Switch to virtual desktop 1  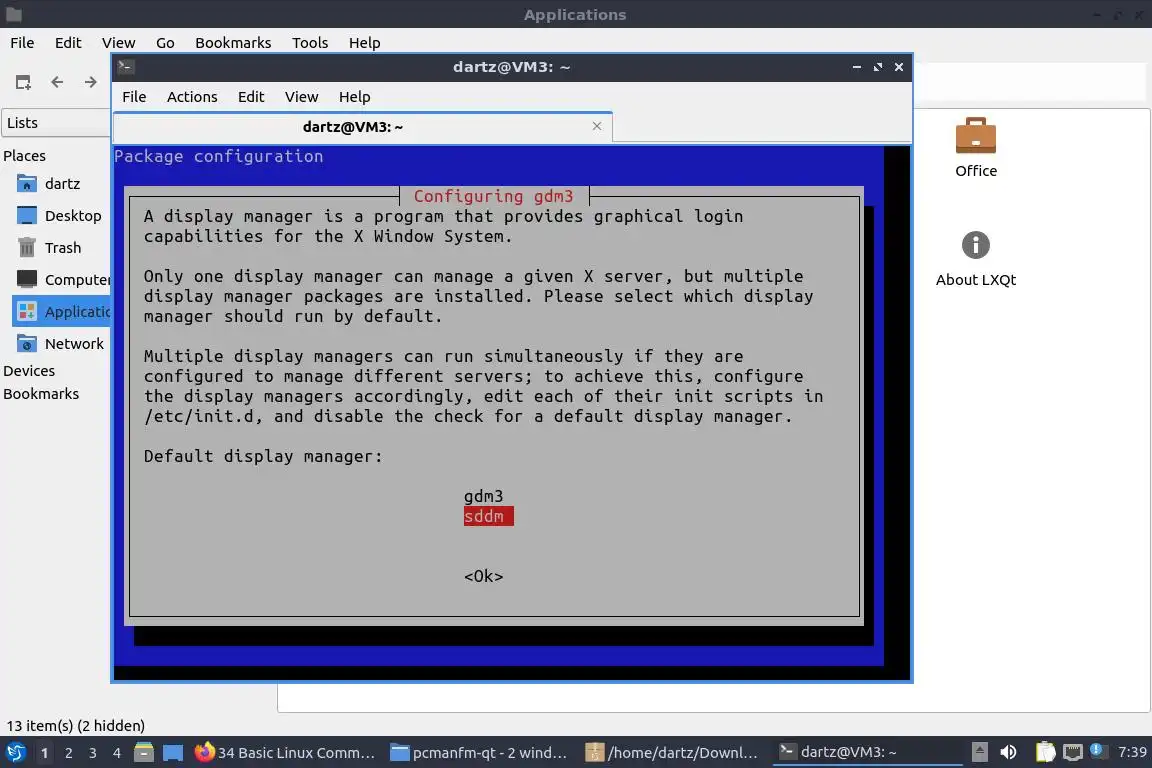coord(45,753)
